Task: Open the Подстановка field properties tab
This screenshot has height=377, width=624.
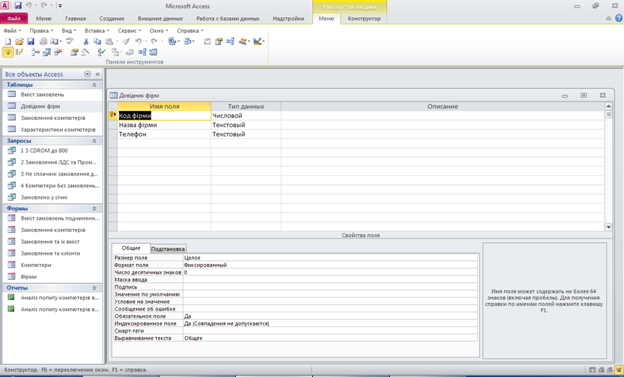Action: coord(168,249)
